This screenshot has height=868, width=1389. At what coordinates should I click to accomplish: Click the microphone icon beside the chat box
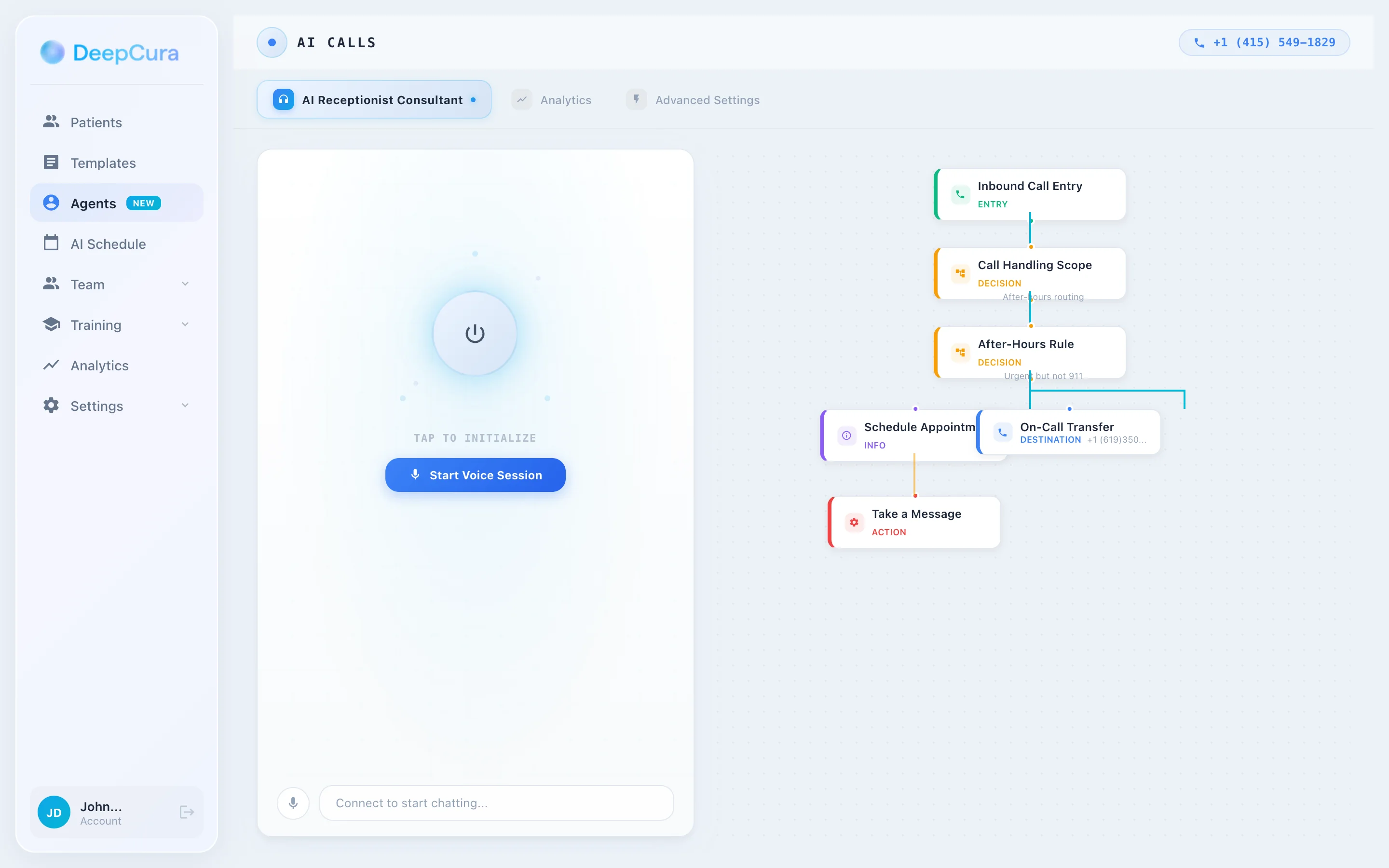(293, 803)
